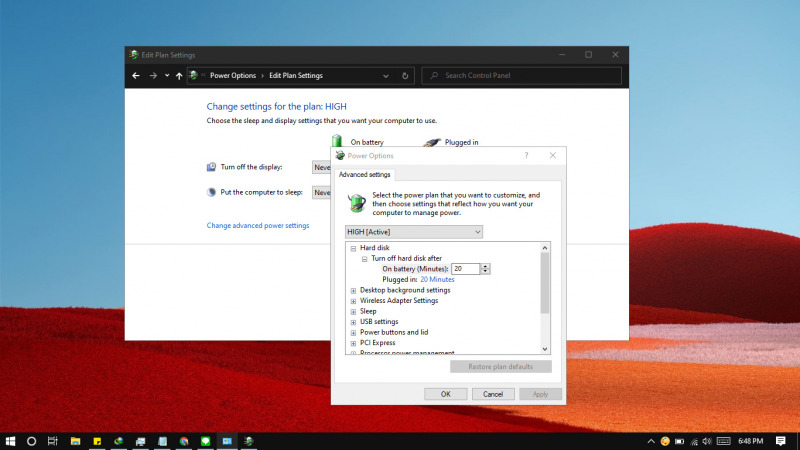The width and height of the screenshot is (800, 450).
Task: Select Edit Plan Settings breadcrumb
Action: click(296, 76)
